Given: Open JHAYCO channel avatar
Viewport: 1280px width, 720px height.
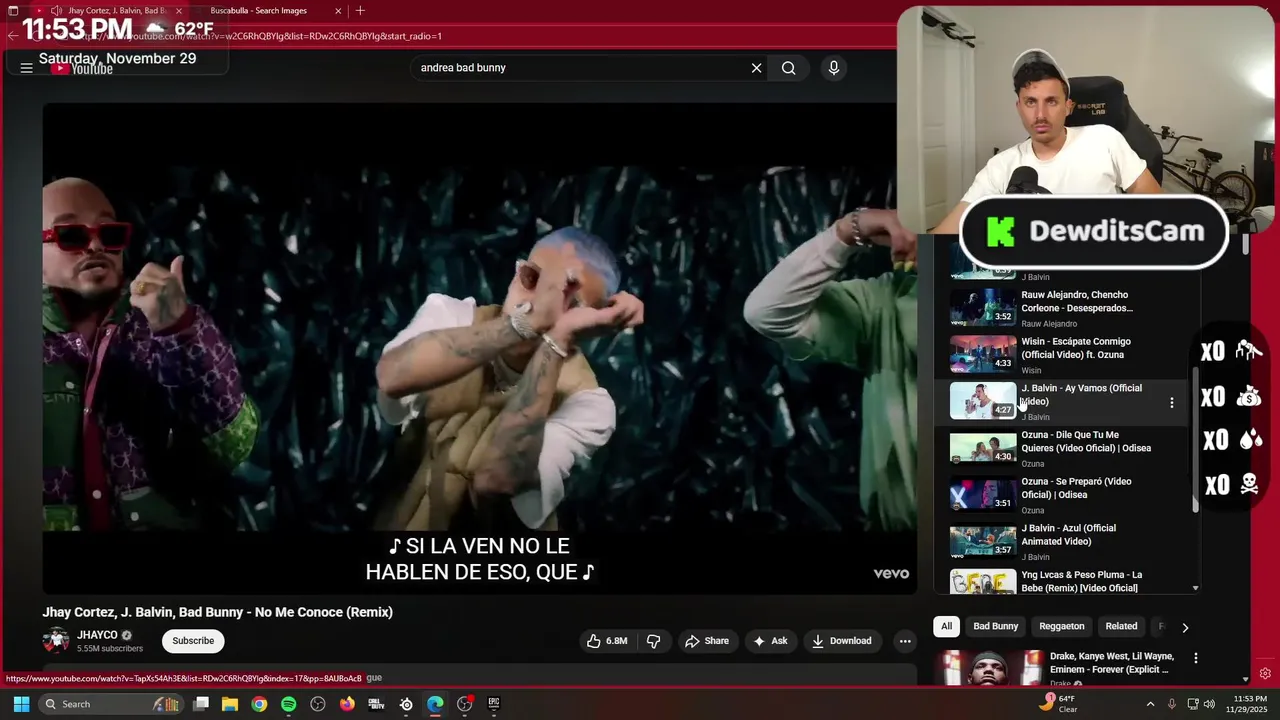Looking at the screenshot, I should [56, 641].
